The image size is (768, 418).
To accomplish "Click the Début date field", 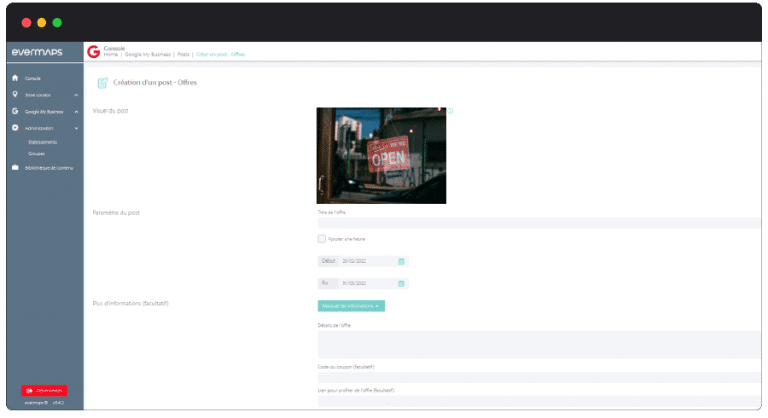I will [x=363, y=261].
